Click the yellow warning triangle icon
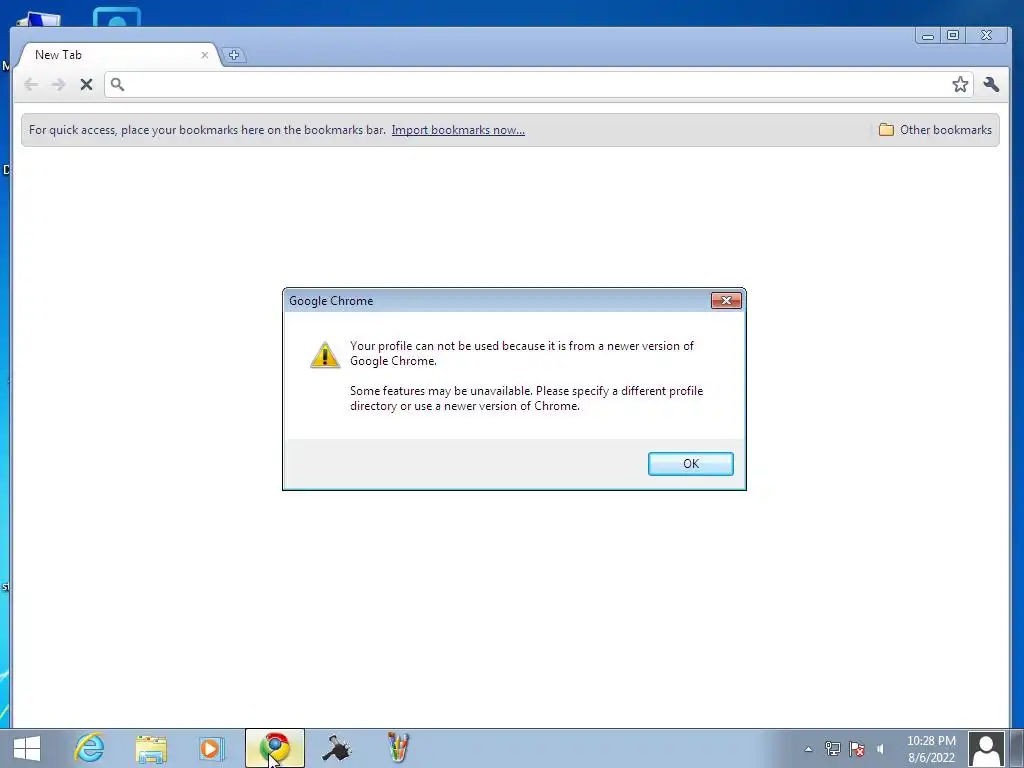The image size is (1024, 768). pyautogui.click(x=325, y=355)
